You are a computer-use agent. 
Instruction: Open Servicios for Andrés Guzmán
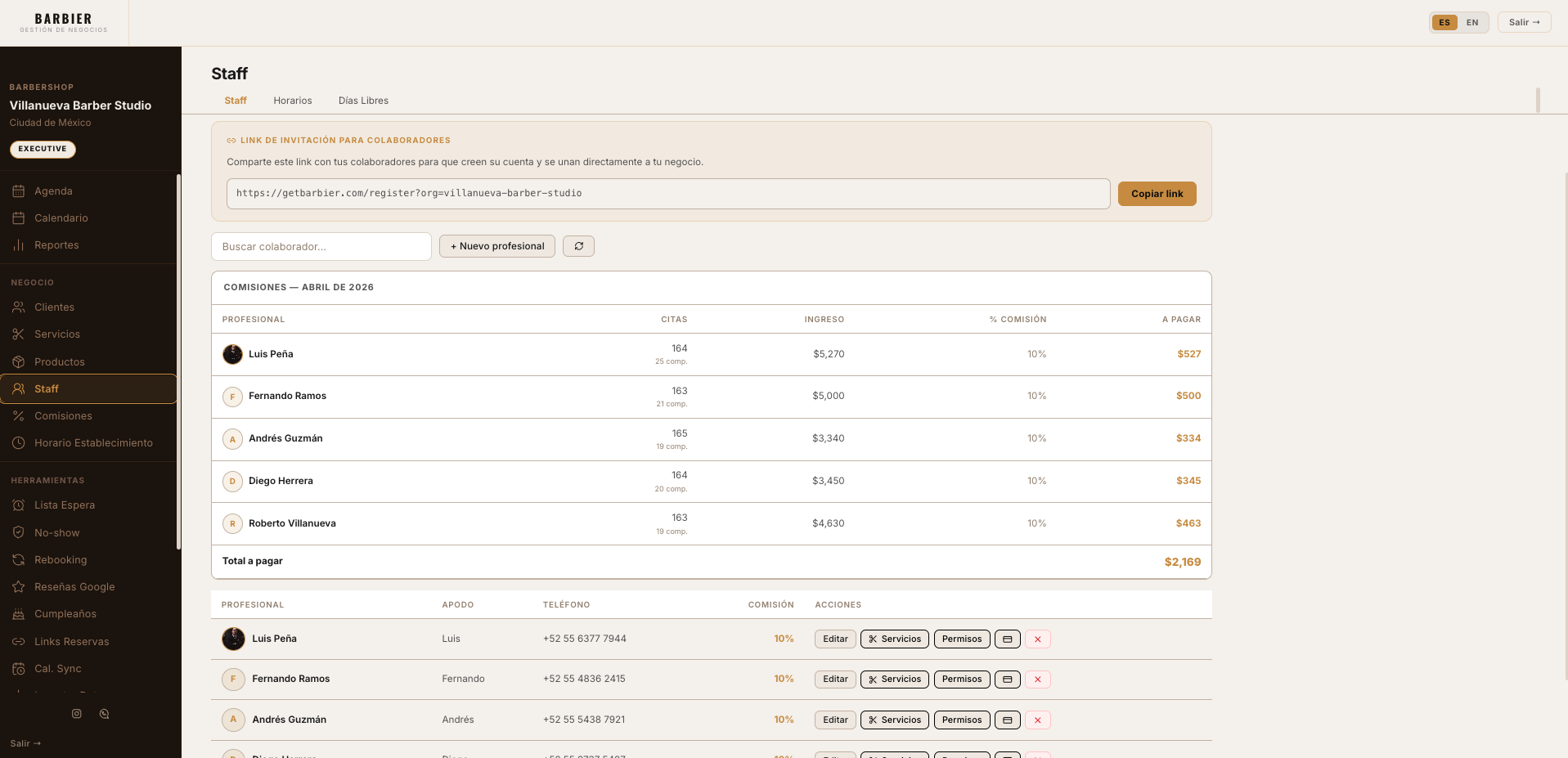tap(894, 720)
